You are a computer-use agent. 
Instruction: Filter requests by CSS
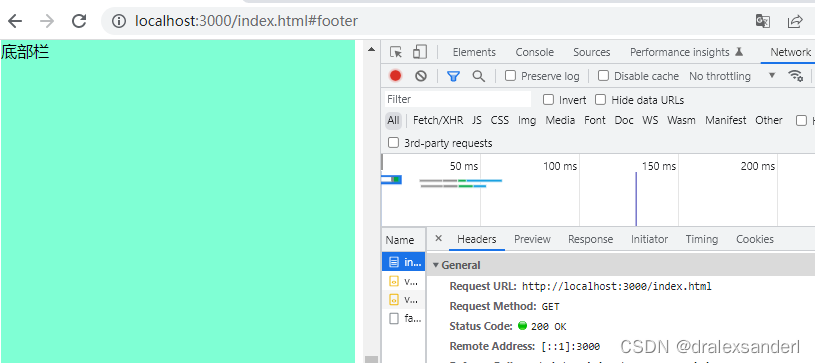[x=499, y=120]
